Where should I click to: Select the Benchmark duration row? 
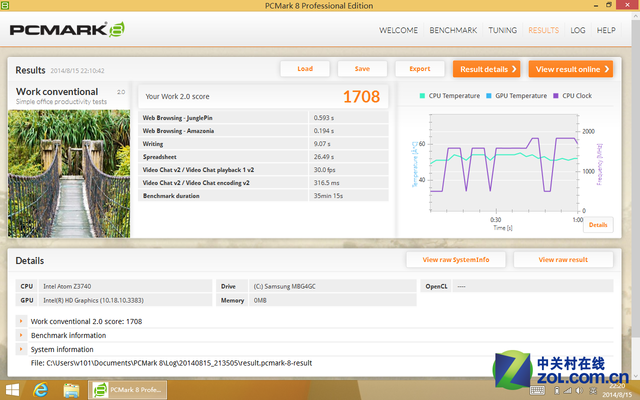point(263,196)
